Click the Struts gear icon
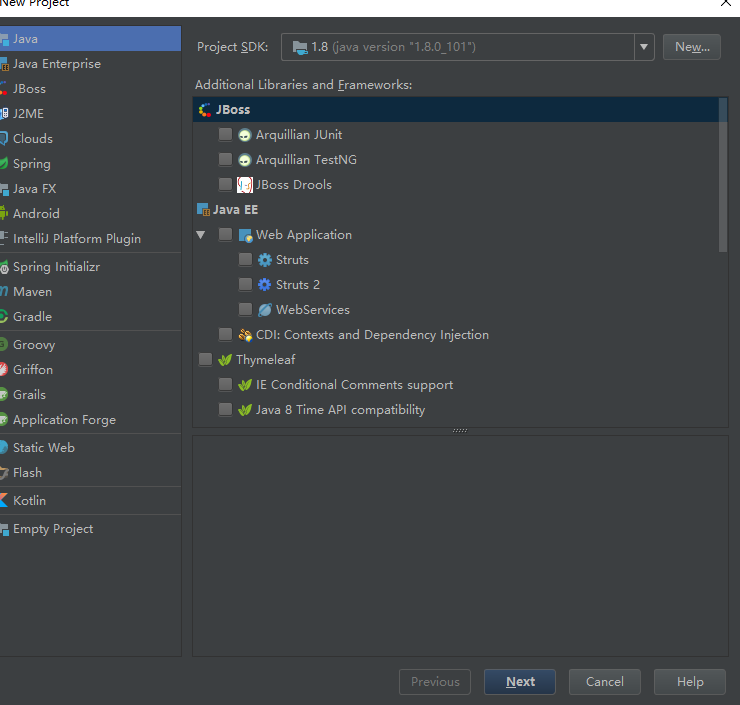 (265, 260)
